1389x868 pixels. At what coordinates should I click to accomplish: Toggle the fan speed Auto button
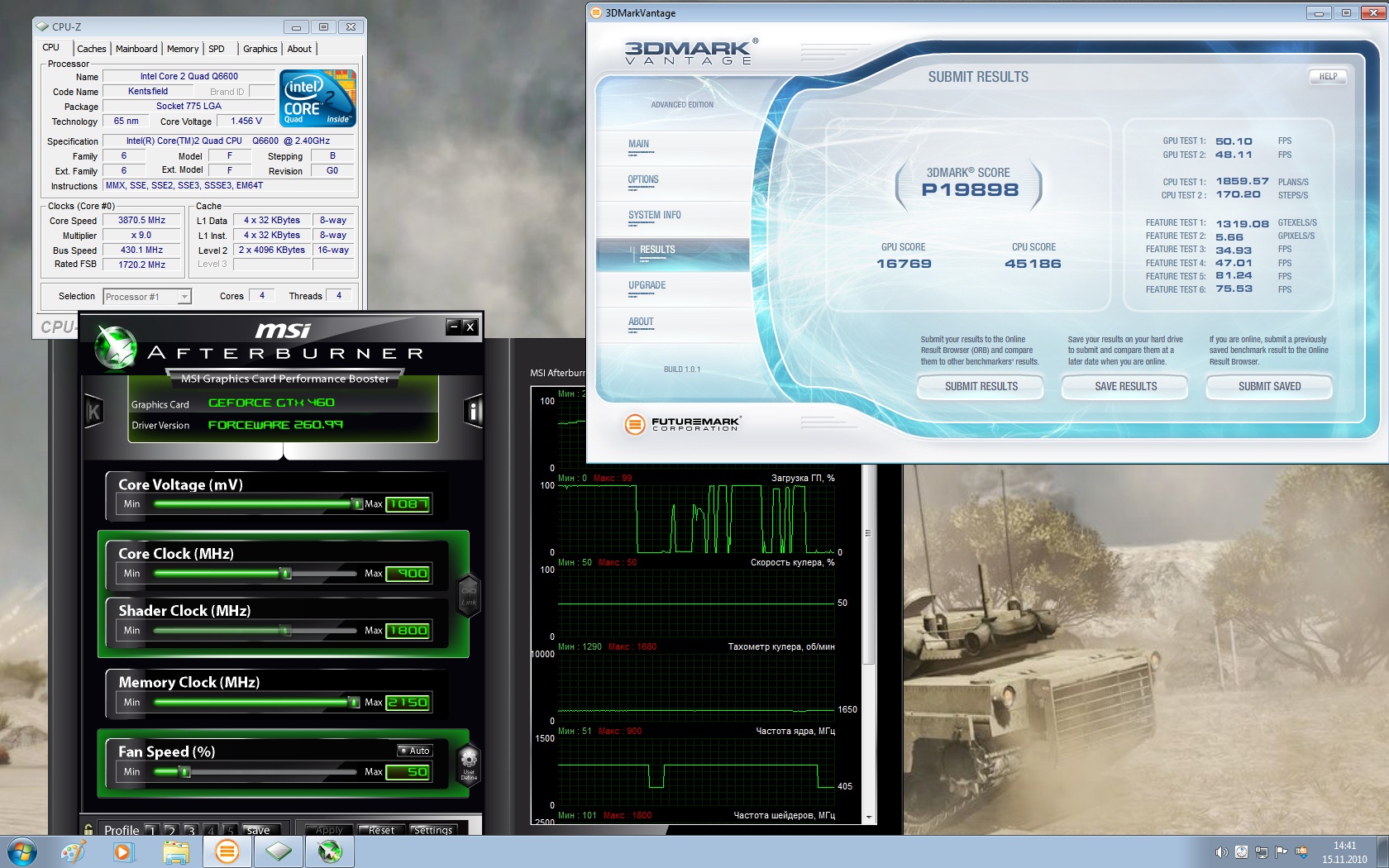coord(415,751)
